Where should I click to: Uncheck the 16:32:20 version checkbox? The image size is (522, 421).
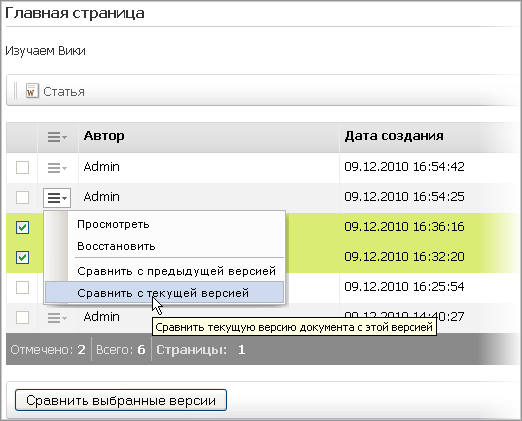click(22, 257)
